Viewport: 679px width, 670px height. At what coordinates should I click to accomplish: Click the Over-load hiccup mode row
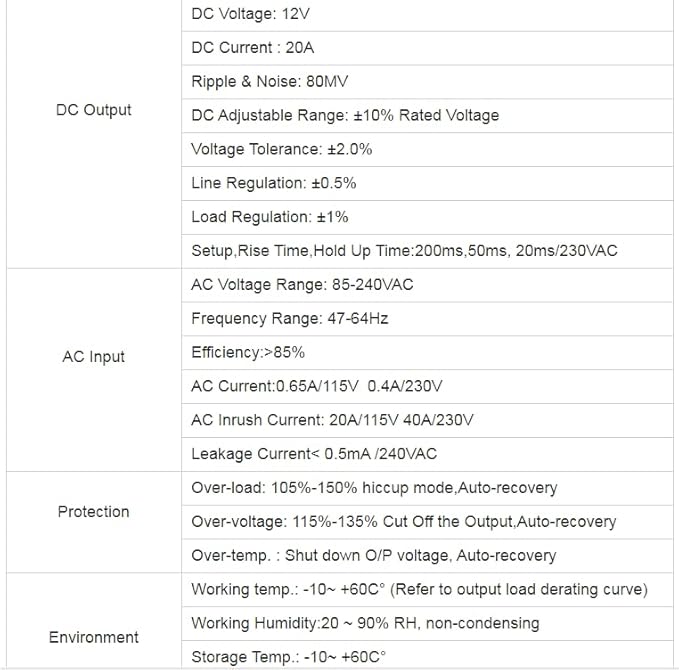tap(374, 488)
